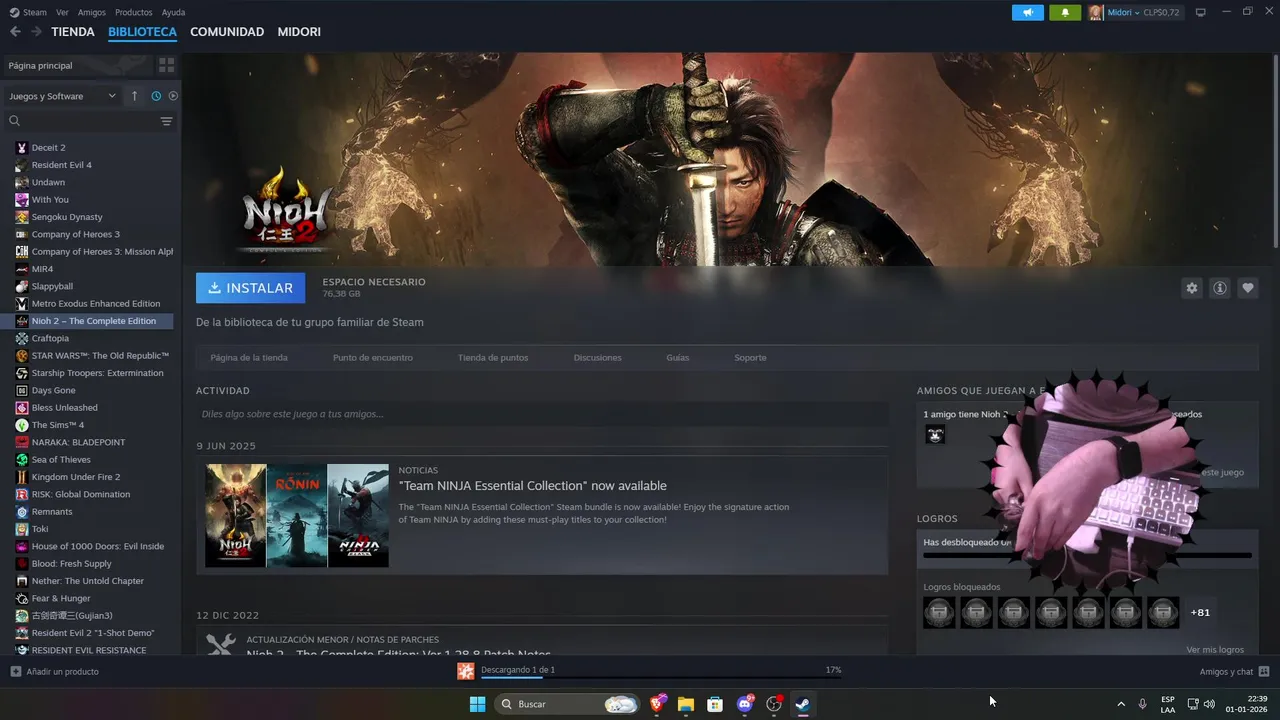Click the Team NINJA news thumbnail

pyautogui.click(x=297, y=516)
